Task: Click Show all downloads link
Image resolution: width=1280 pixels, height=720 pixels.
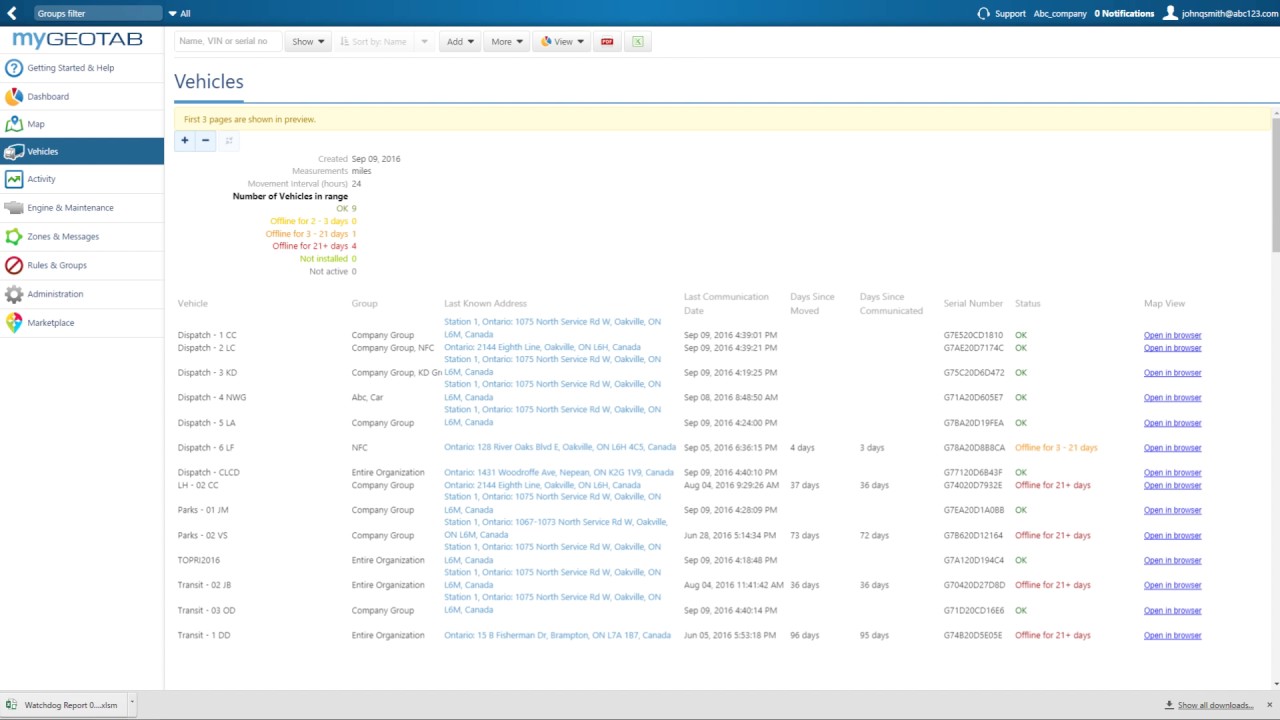Action: pyautogui.click(x=1216, y=705)
